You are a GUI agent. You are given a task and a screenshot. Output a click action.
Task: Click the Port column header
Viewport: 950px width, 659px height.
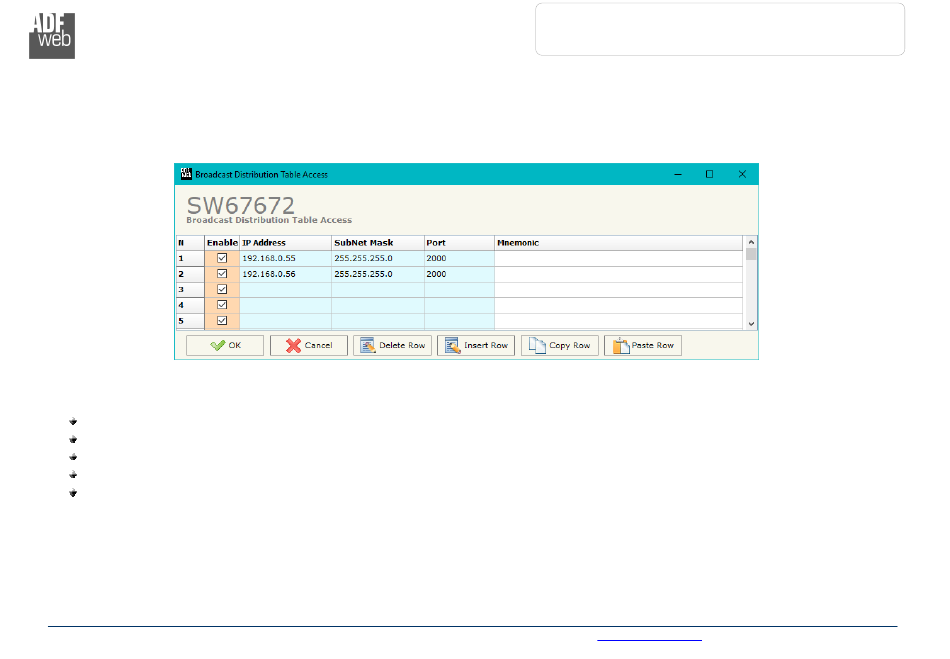(x=459, y=243)
